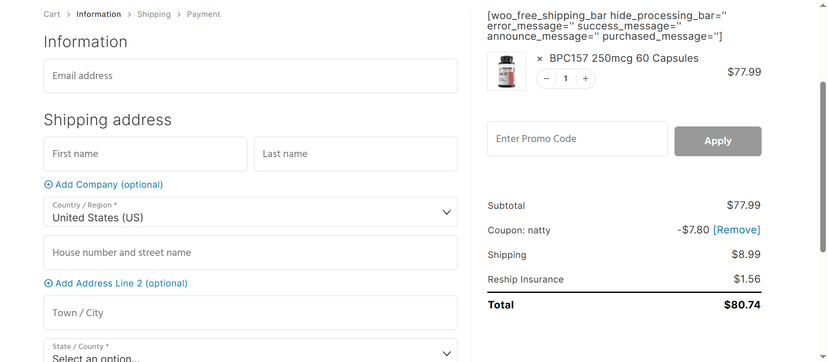828x362 pixels.
Task: Focus the First name field
Action: click(x=145, y=154)
